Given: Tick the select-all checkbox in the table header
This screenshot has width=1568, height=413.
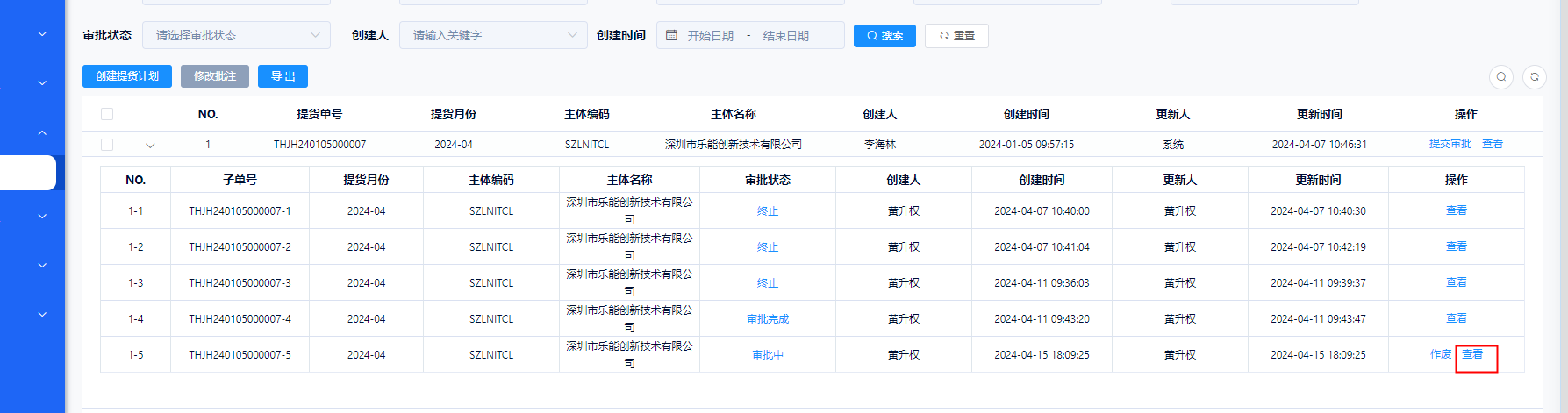Looking at the screenshot, I should 107,114.
